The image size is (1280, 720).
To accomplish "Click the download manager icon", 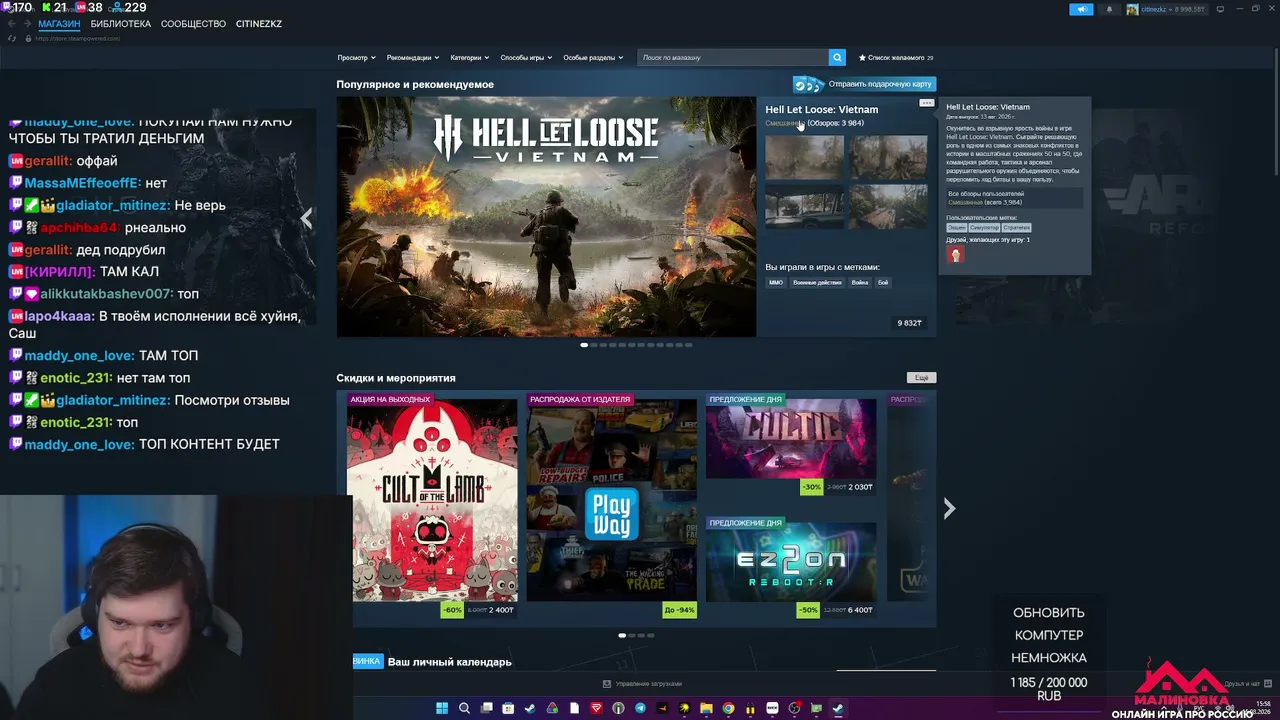I will tap(607, 684).
